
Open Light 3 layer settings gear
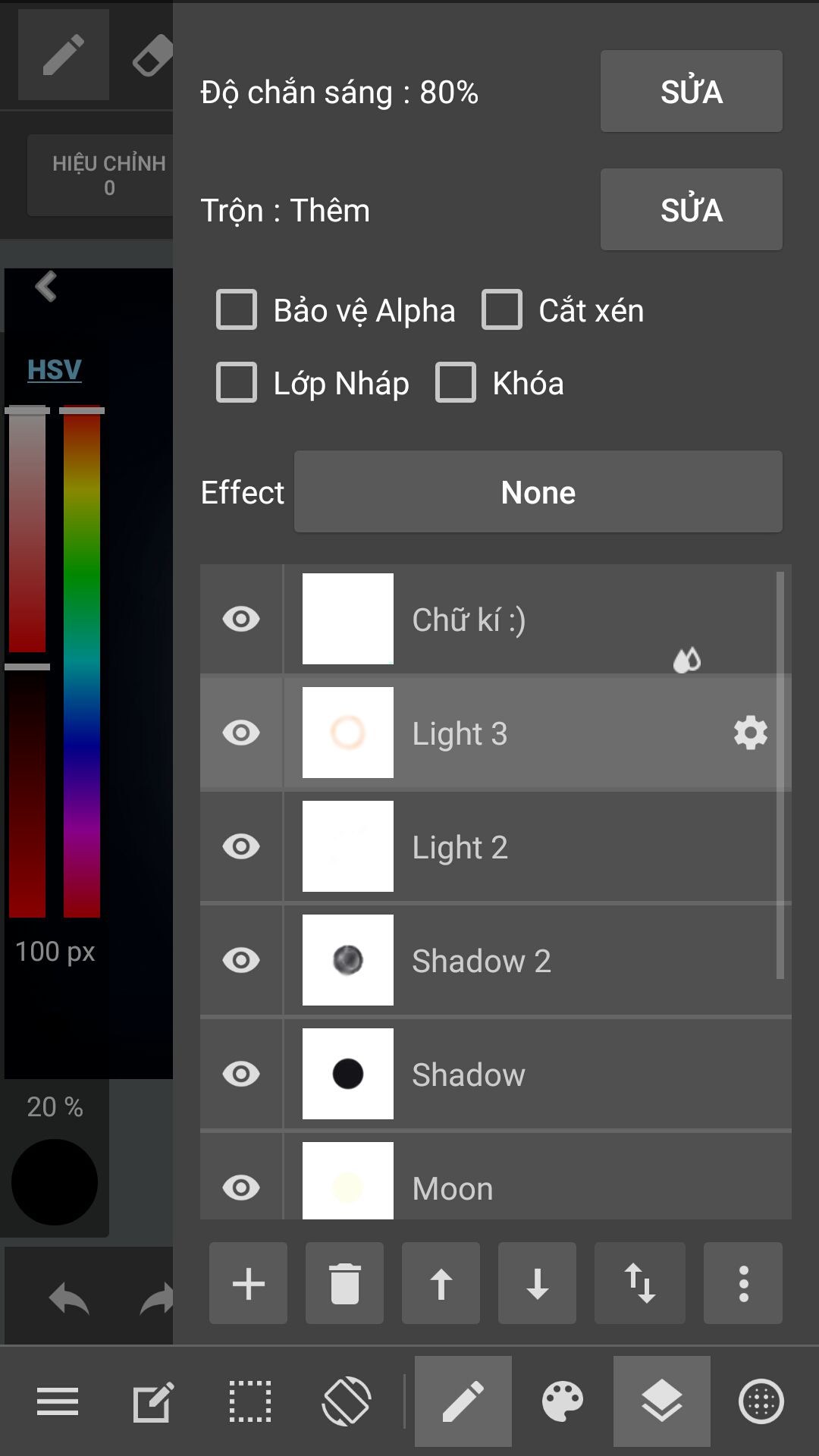751,733
